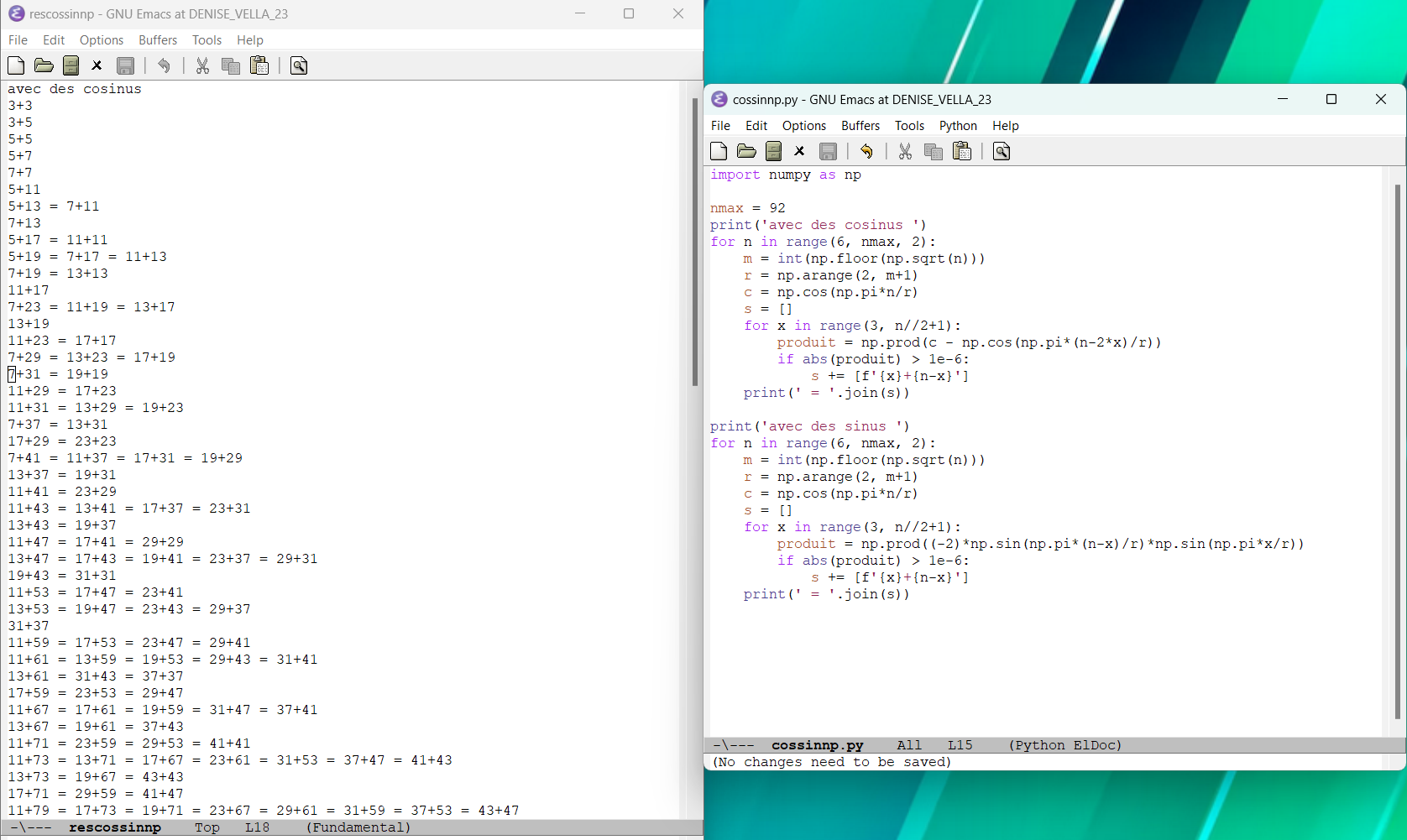Click Copy icon in cossinnp.py toolbar
1407x840 pixels.
(x=933, y=151)
